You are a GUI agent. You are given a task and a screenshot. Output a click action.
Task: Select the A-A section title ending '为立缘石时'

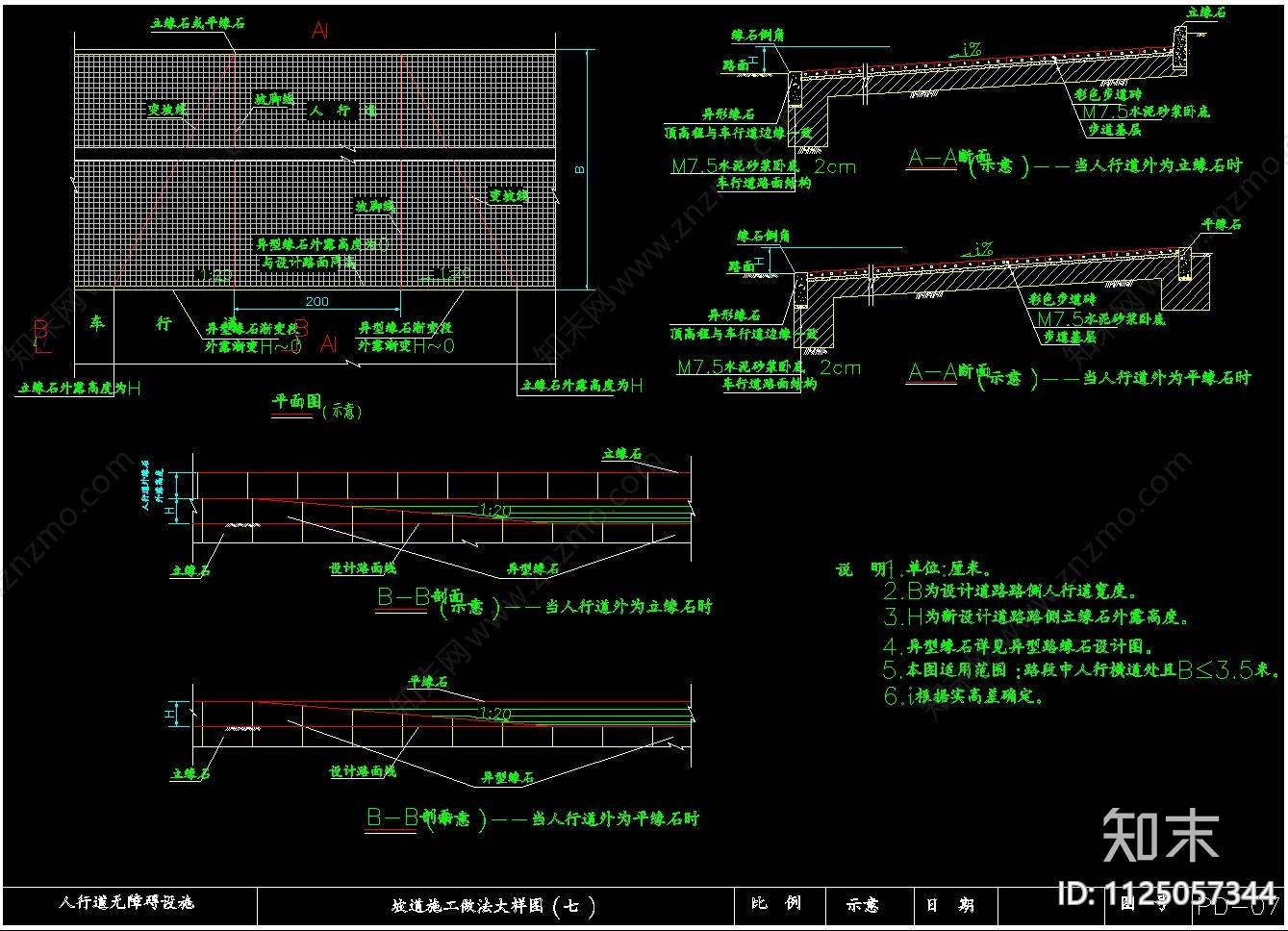pyautogui.click(x=1075, y=164)
